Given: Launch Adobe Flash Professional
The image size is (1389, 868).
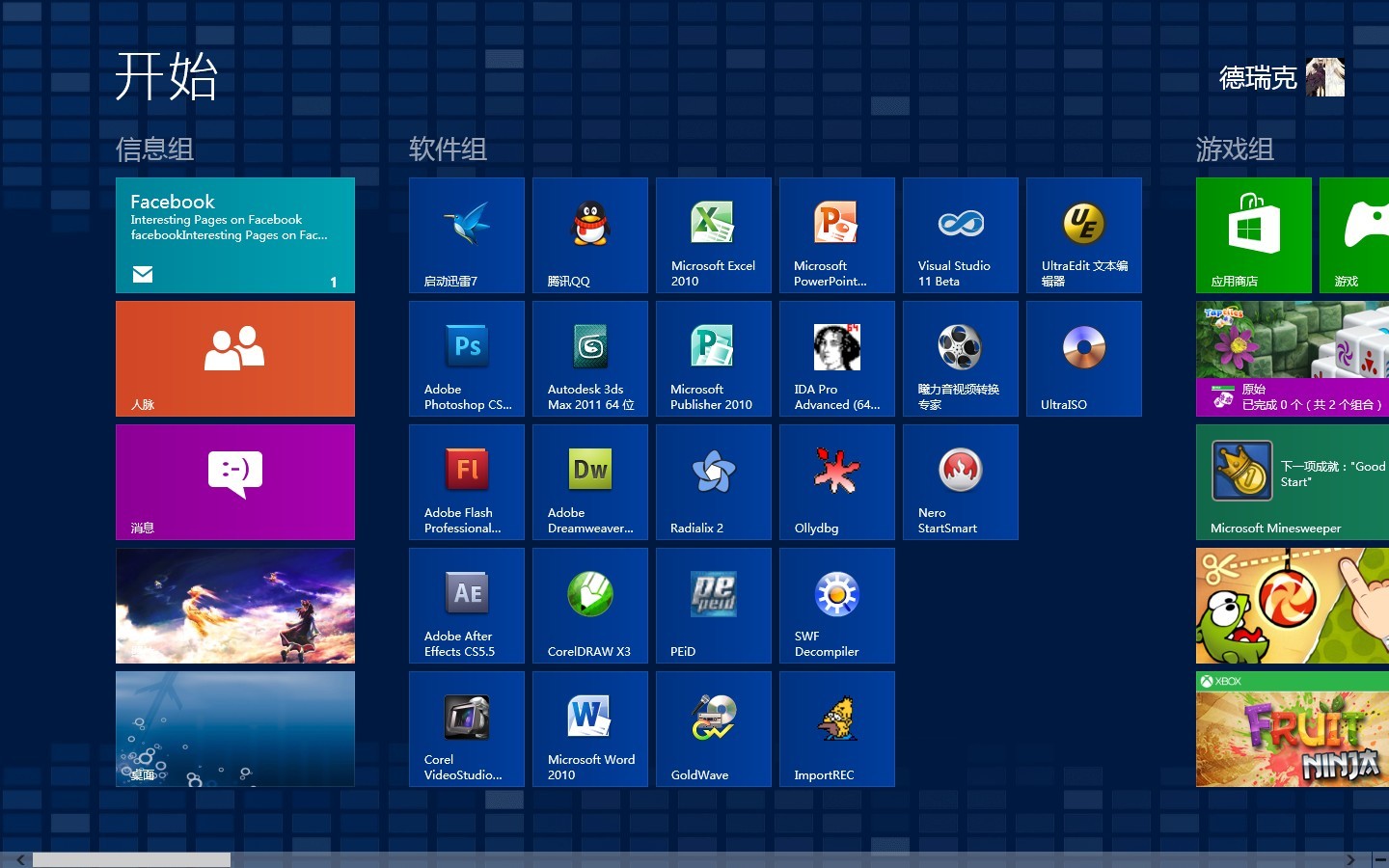Looking at the screenshot, I should (x=467, y=482).
